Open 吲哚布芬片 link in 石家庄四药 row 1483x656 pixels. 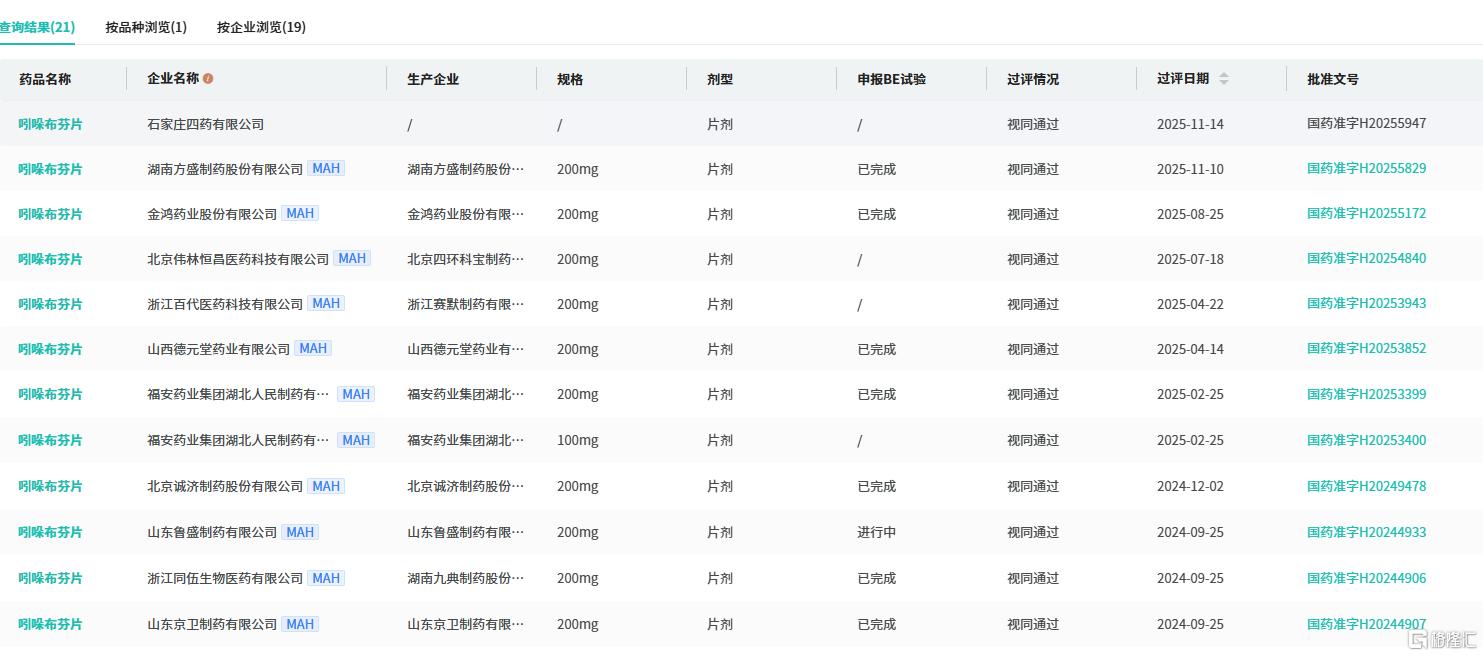tap(50, 124)
